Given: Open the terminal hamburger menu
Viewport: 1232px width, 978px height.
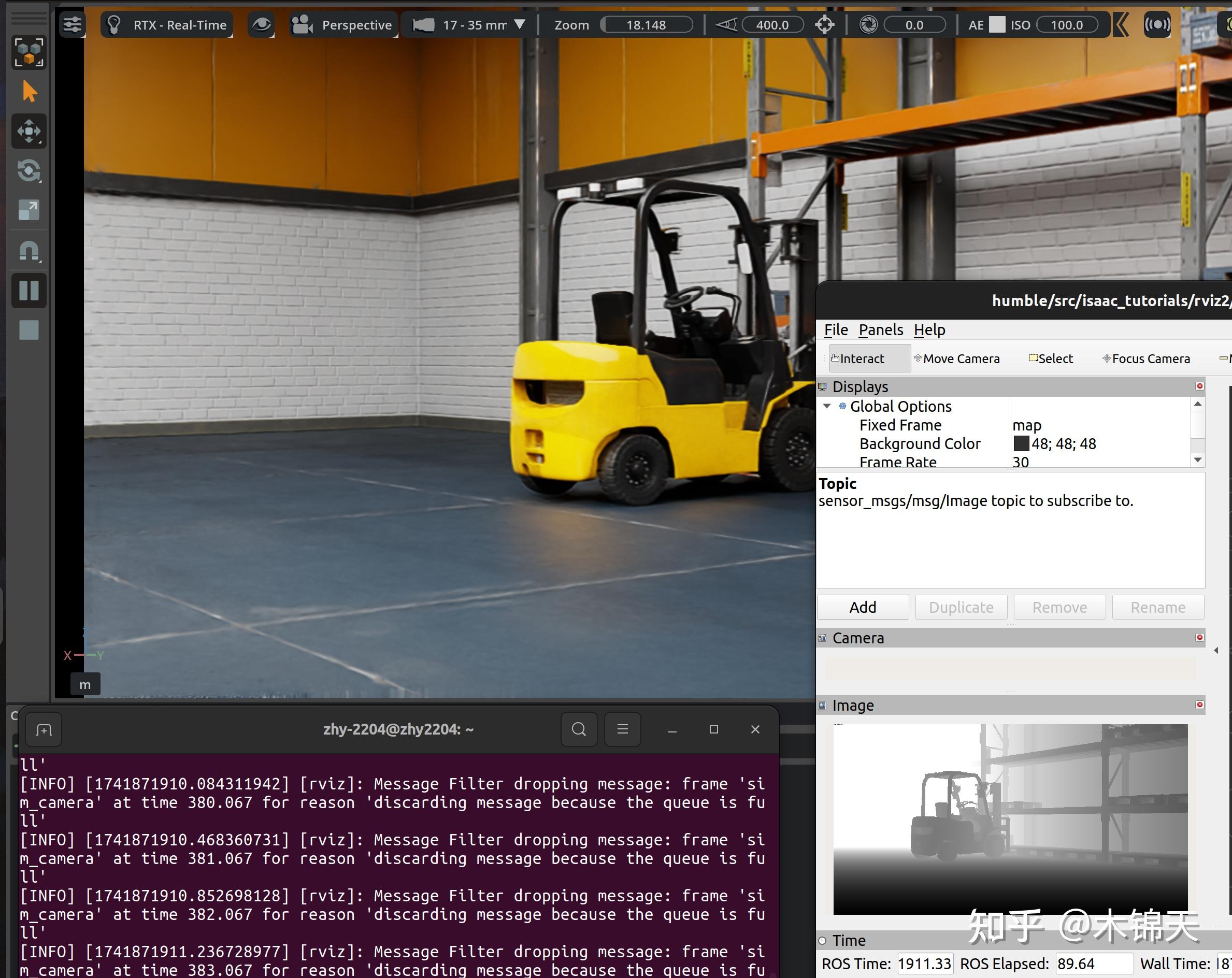Looking at the screenshot, I should pos(622,729).
